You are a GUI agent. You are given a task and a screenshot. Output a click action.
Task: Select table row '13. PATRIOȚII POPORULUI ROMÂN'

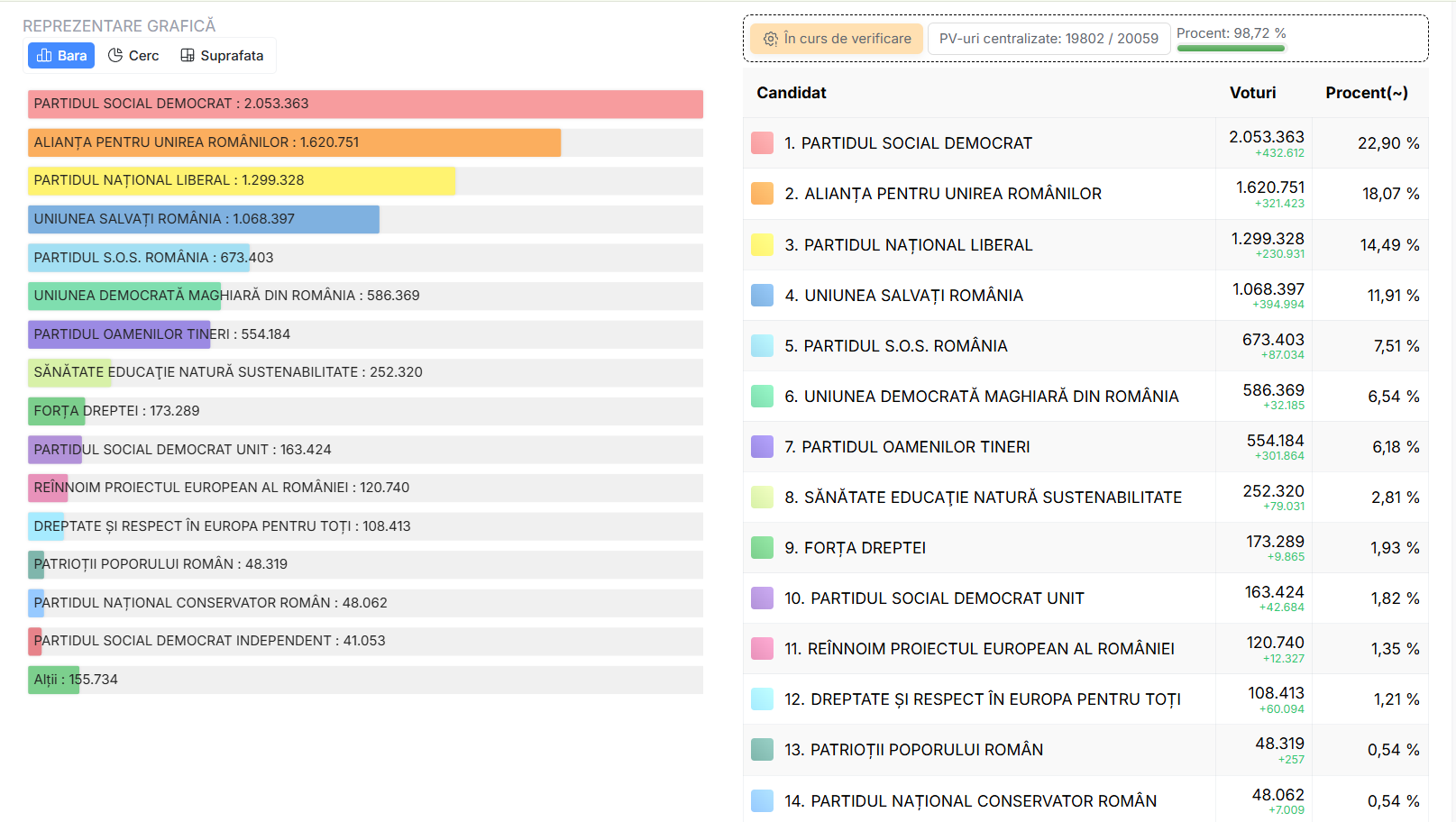(1085, 750)
